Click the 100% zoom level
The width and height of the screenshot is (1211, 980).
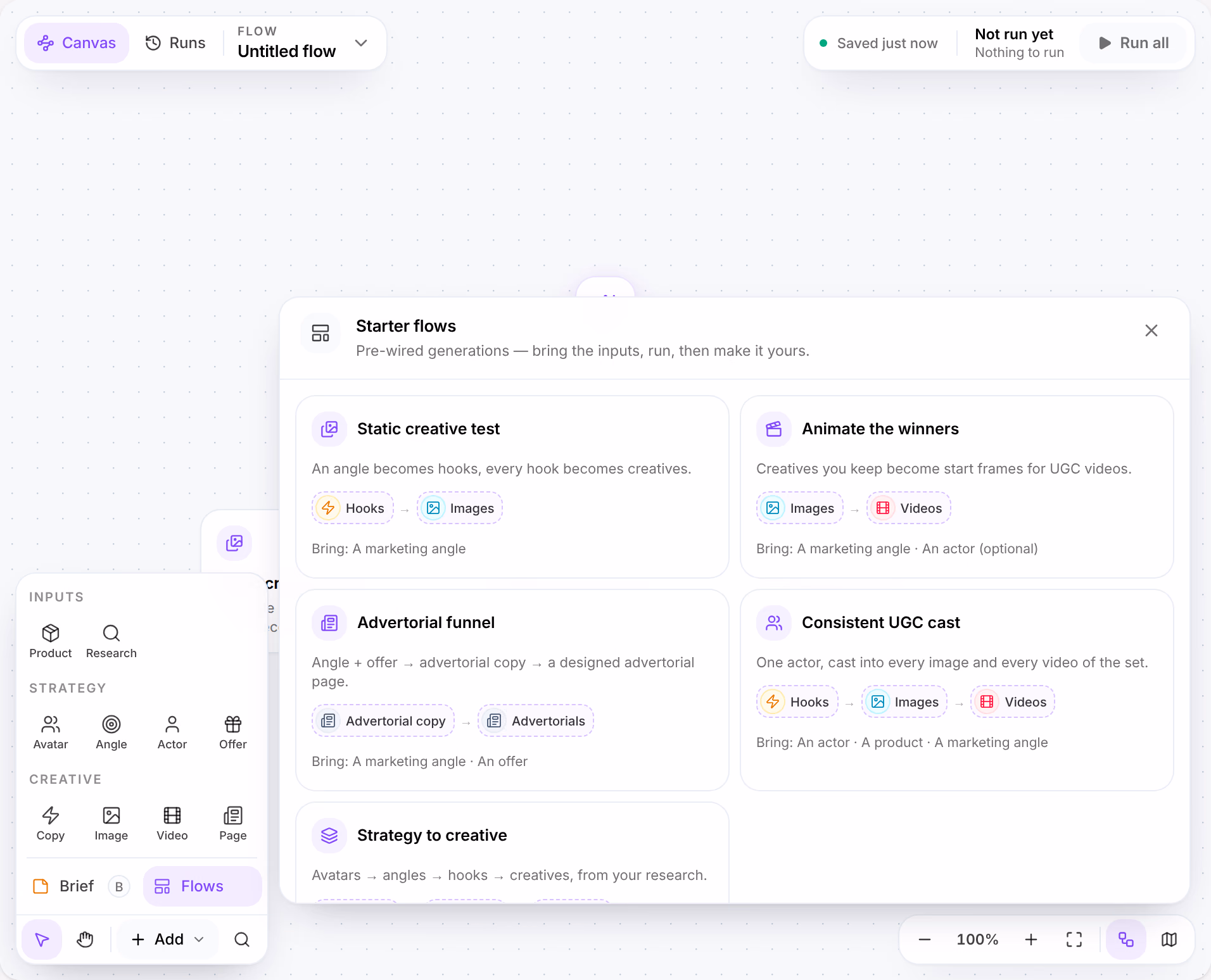[x=977, y=939]
